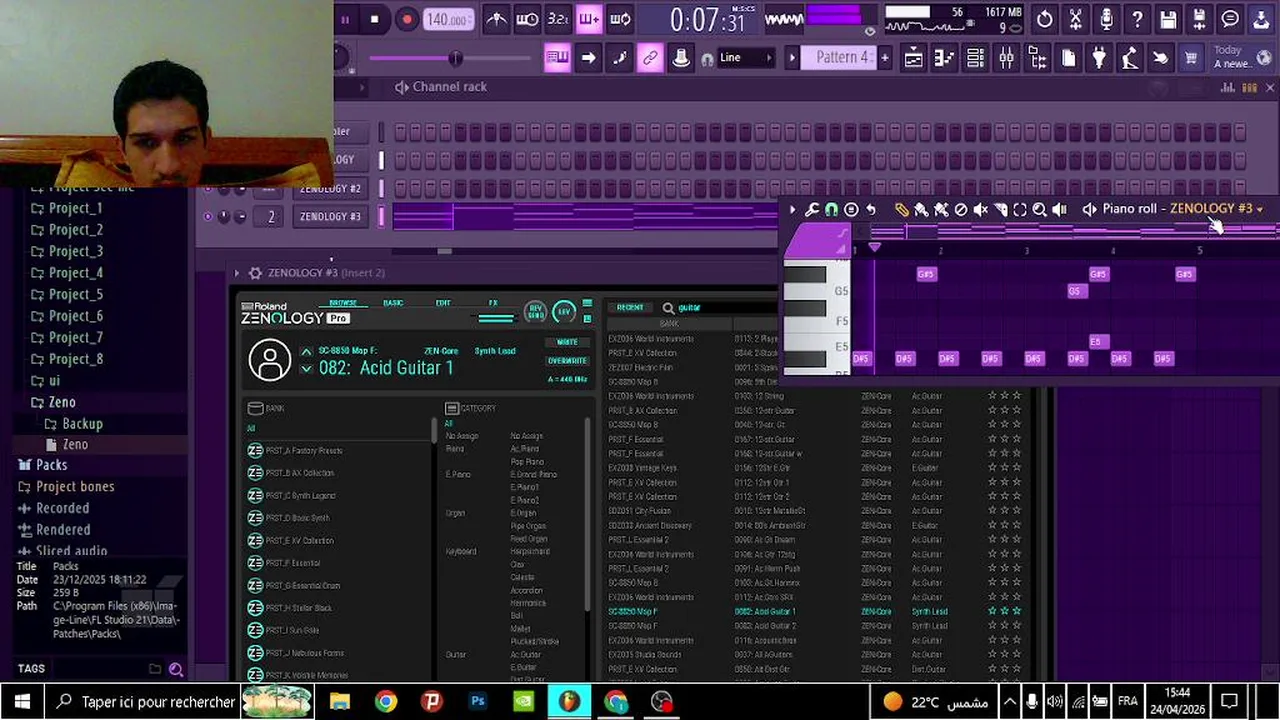Add new pattern with plus button
The image size is (1280, 720).
[884, 58]
